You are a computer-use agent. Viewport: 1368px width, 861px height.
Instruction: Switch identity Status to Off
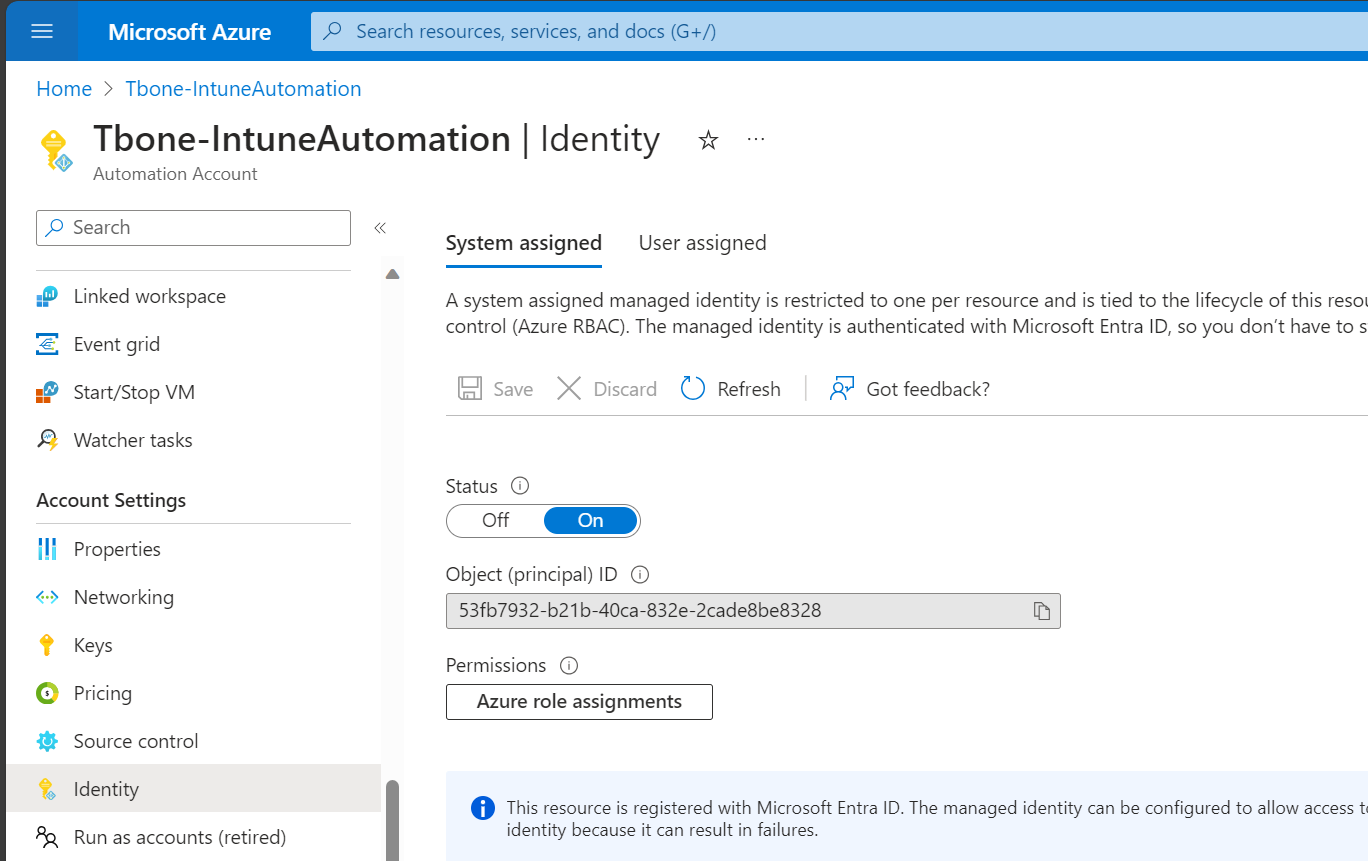coord(495,520)
